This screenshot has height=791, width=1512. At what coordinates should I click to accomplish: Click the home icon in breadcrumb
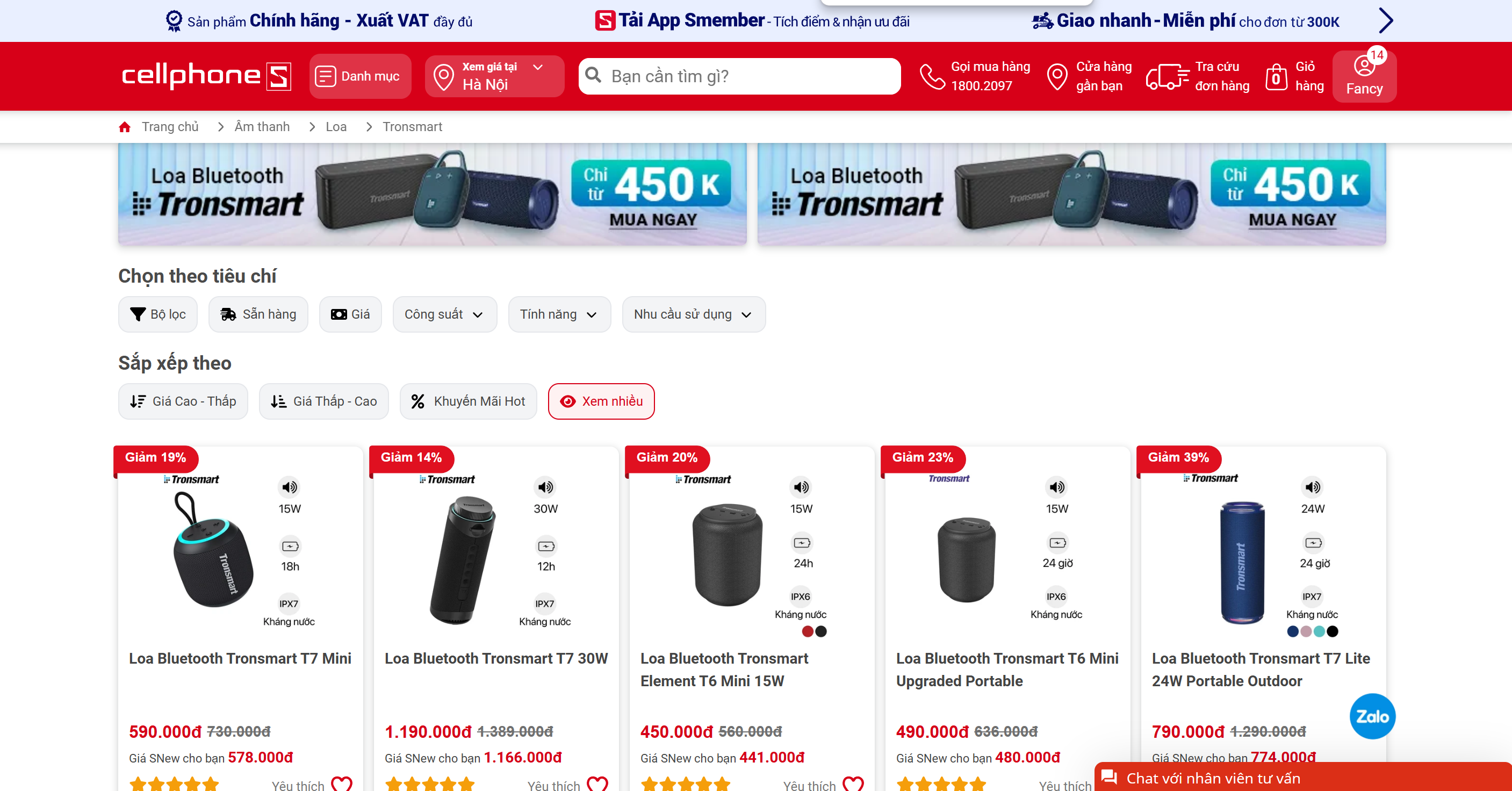pyautogui.click(x=125, y=127)
